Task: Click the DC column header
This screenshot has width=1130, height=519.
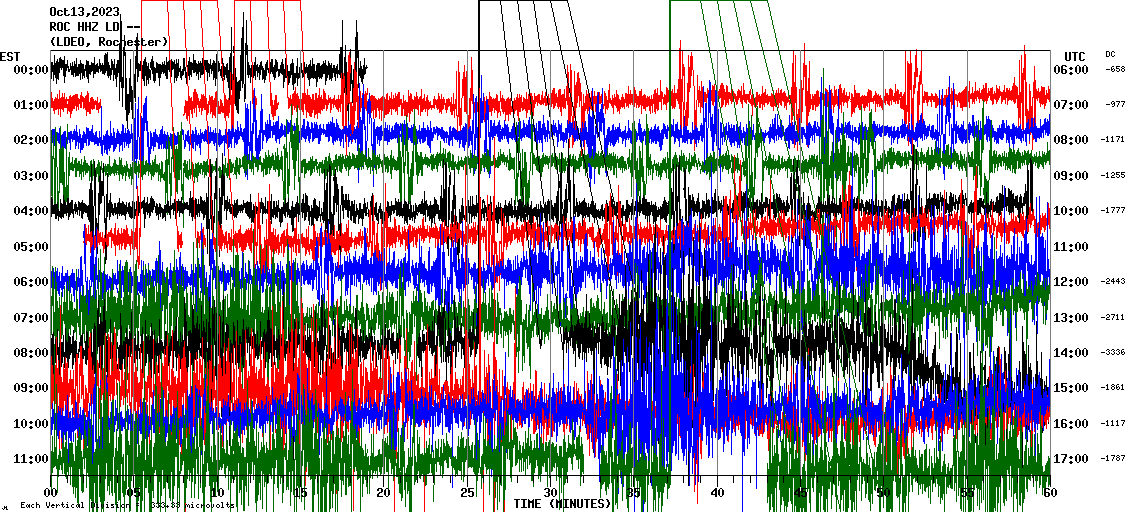Action: (x=1110, y=54)
